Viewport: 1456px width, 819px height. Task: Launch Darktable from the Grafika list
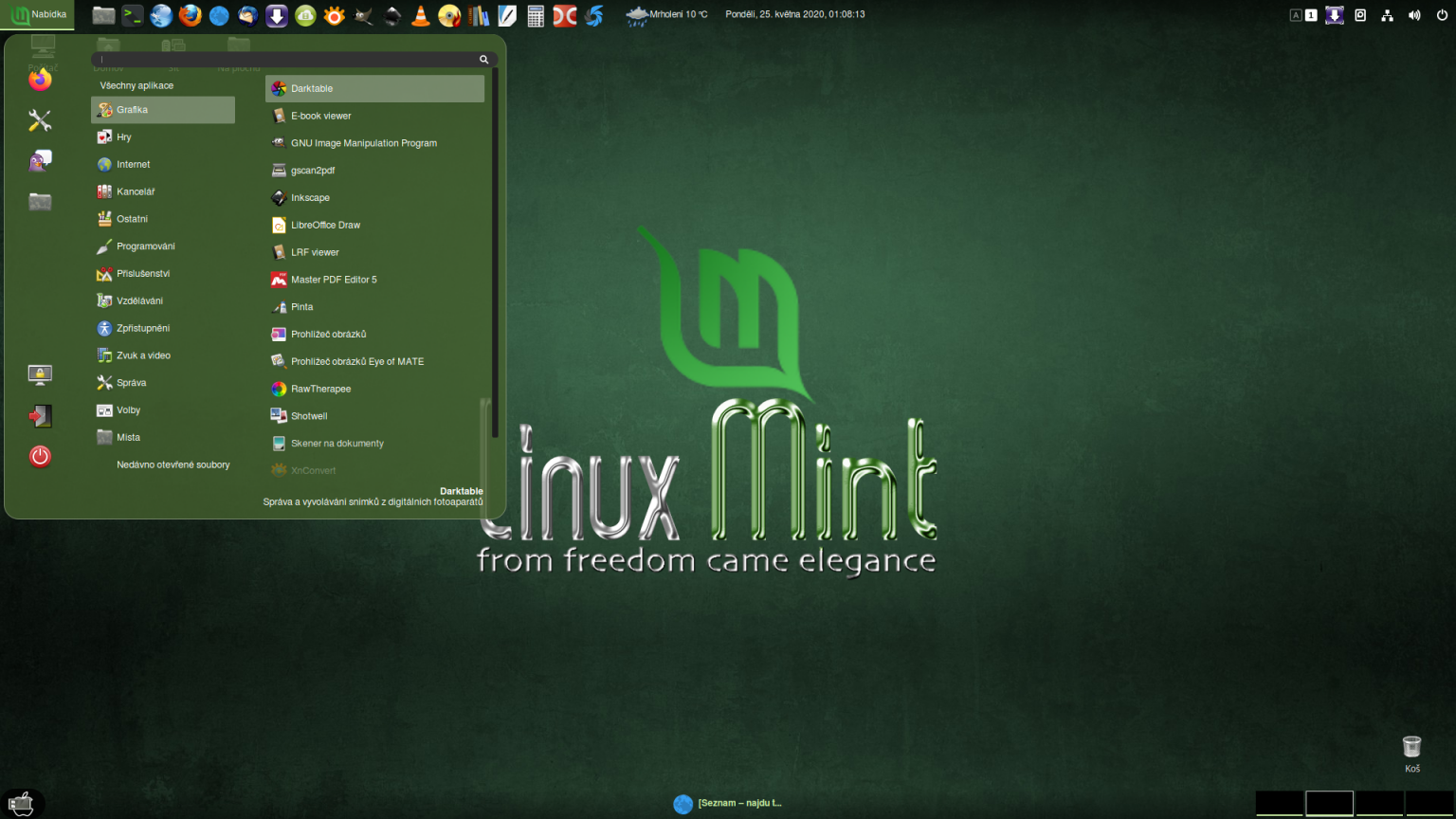[311, 88]
